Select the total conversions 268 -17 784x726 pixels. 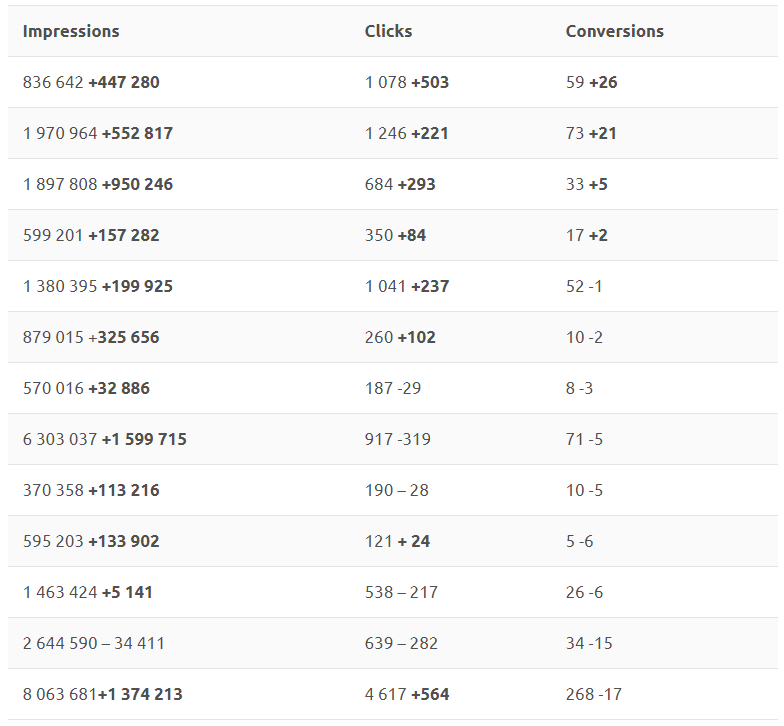(x=594, y=694)
